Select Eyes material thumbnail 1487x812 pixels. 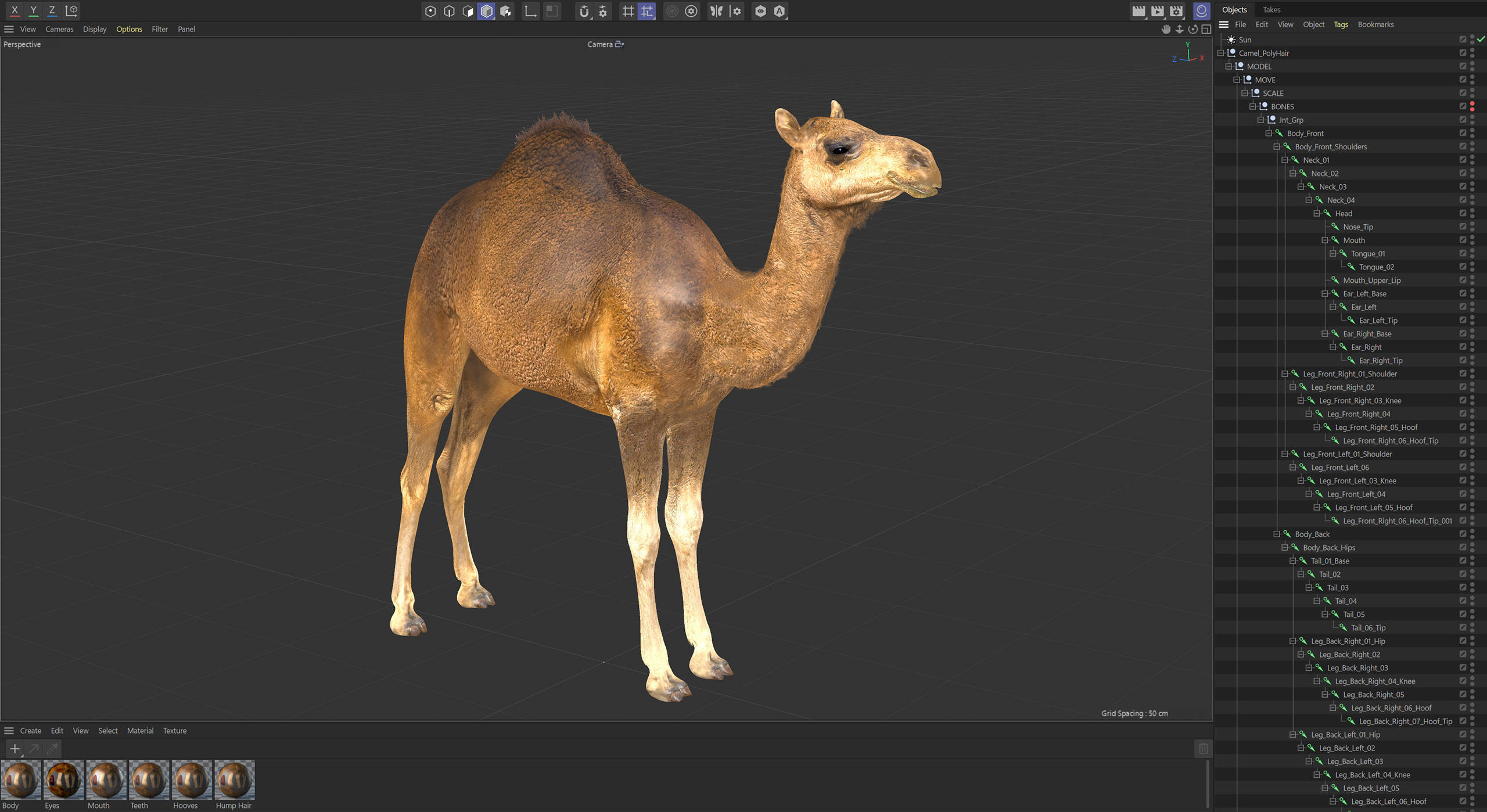click(64, 780)
